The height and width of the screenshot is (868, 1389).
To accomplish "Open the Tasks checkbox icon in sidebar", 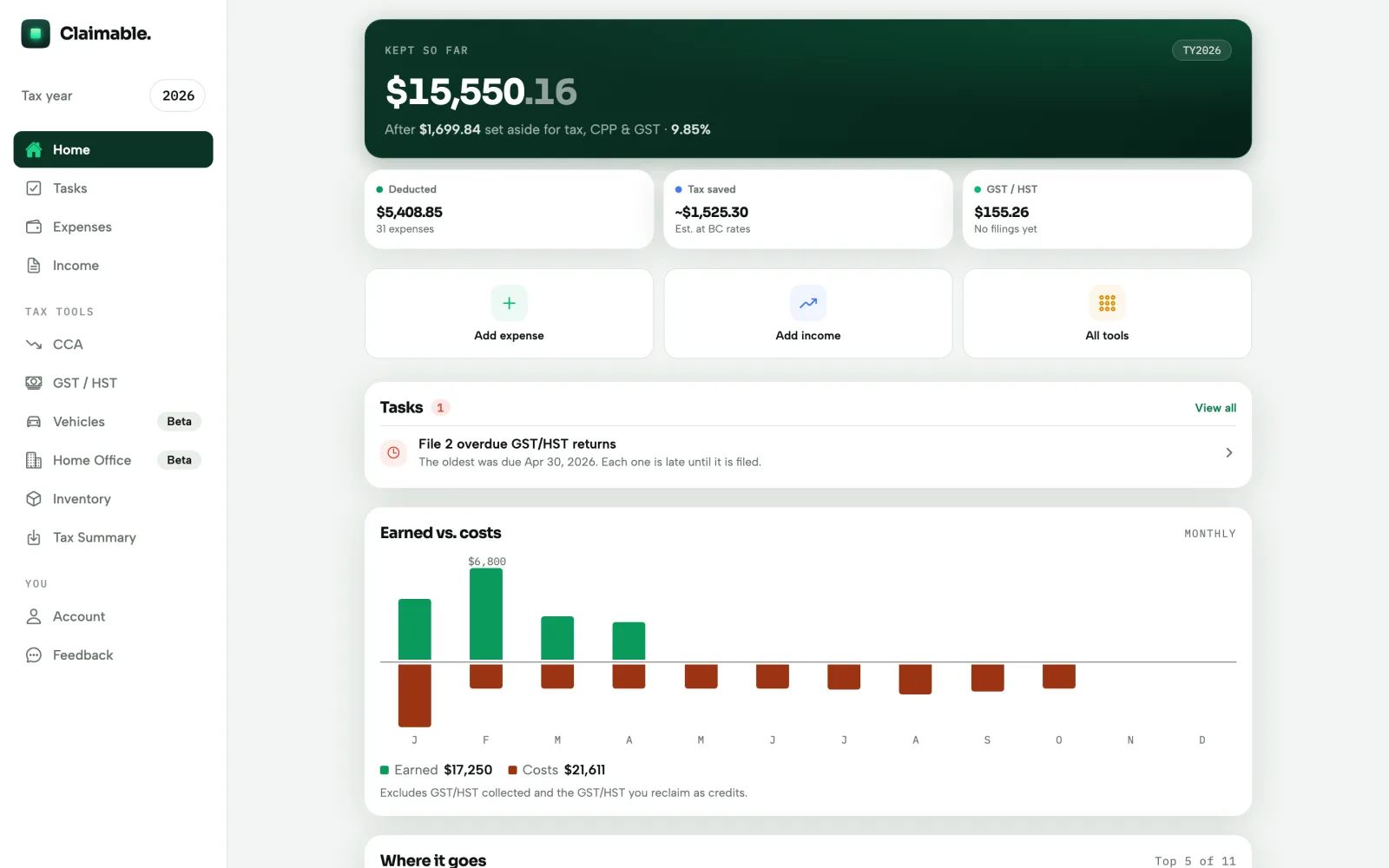I will click(x=34, y=188).
